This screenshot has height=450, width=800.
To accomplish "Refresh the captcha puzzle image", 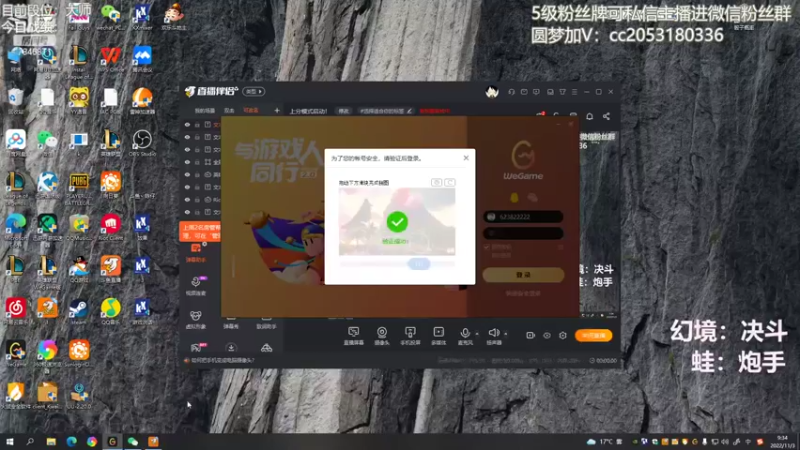I will (x=449, y=182).
